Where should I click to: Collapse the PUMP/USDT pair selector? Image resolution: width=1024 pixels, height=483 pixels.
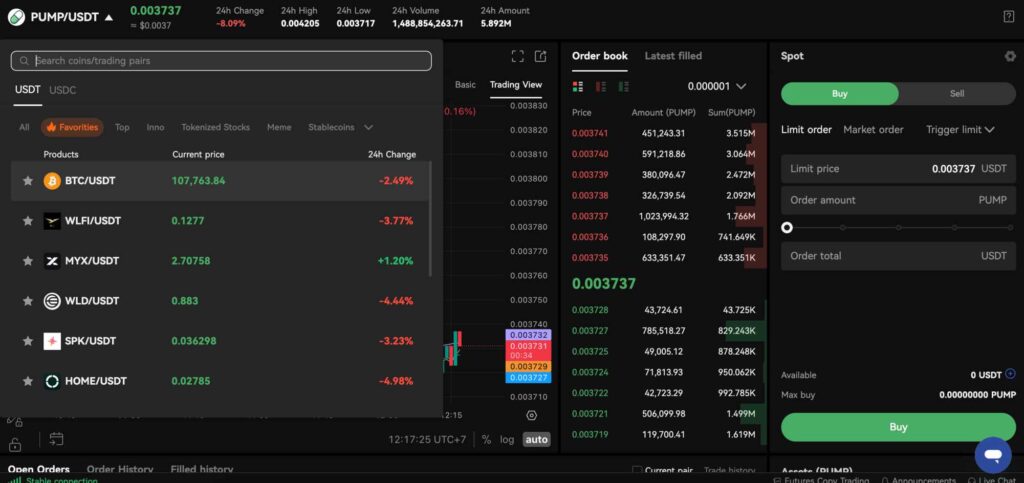click(108, 18)
